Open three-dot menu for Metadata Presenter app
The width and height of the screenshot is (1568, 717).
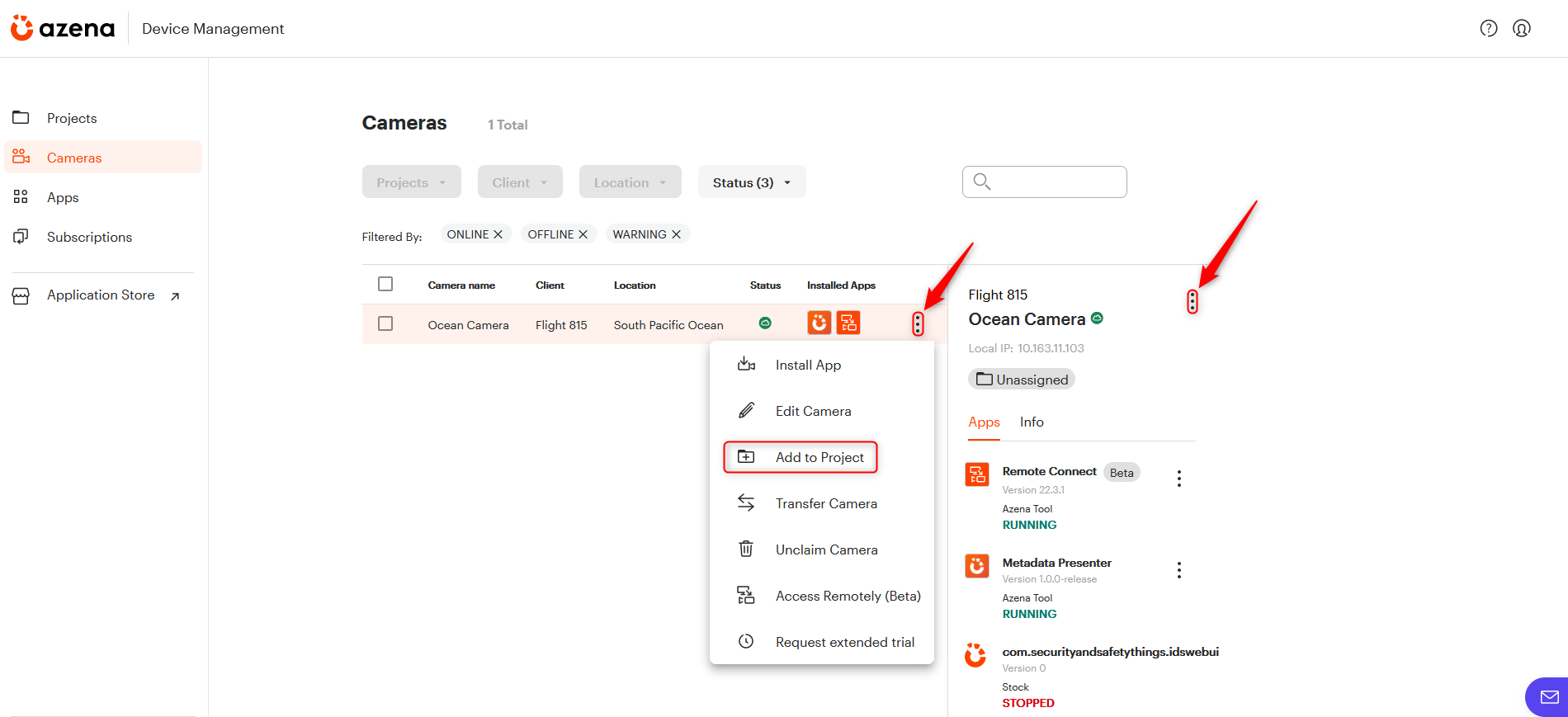tap(1179, 570)
